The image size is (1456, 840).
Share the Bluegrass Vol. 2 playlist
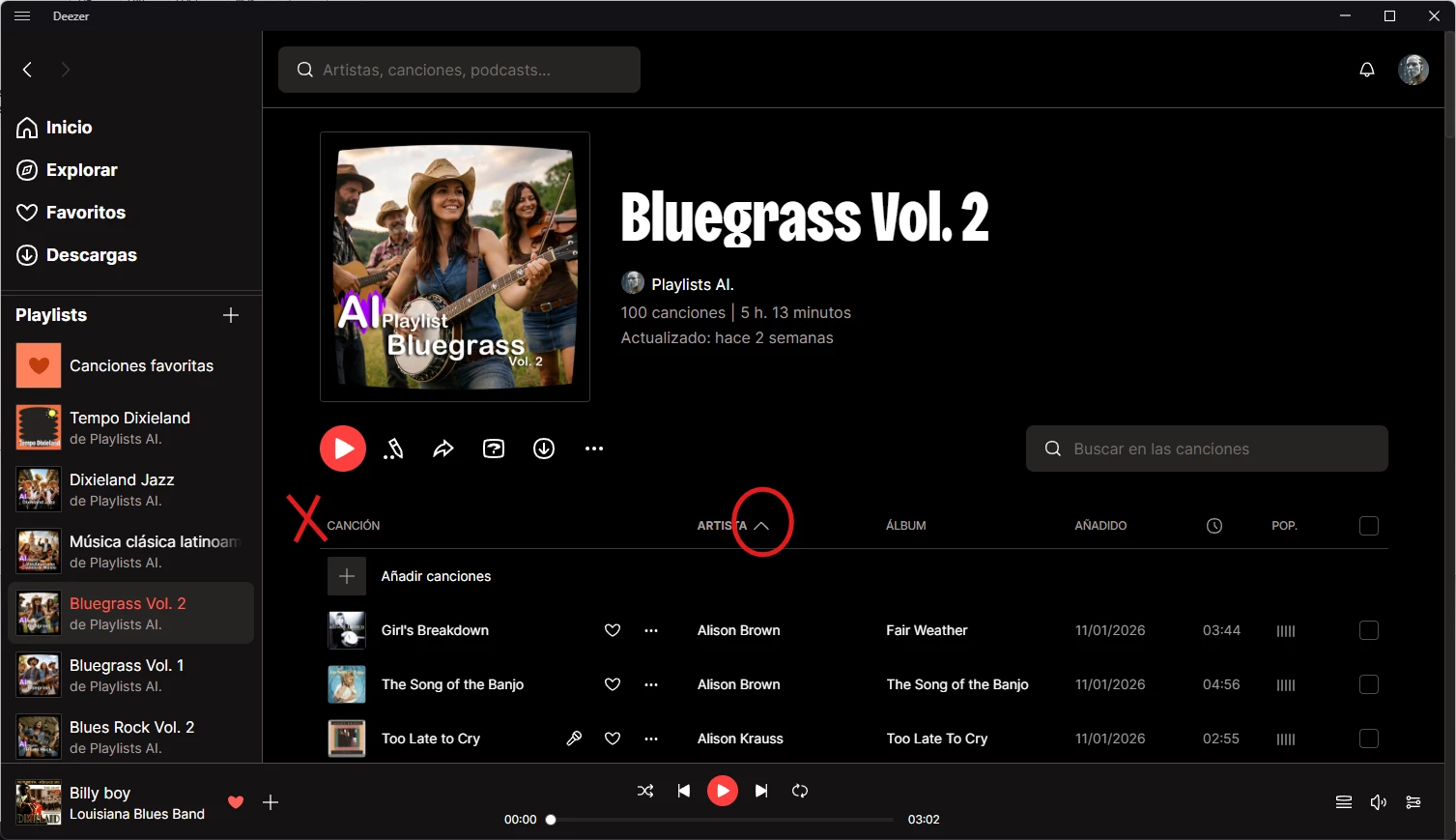point(443,449)
